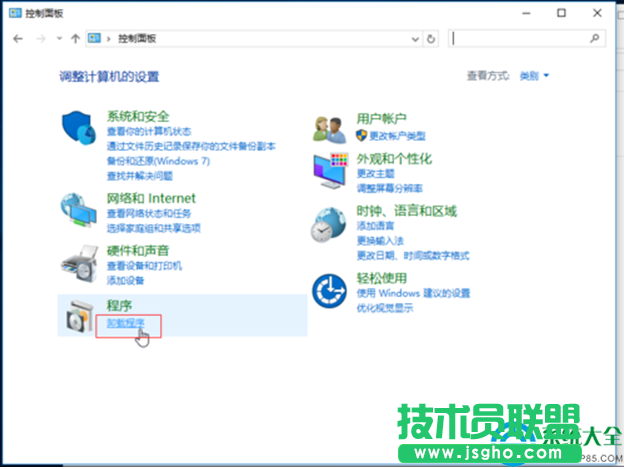Open 时钟、语言和区域 category
625x469 pixels.
point(407,211)
